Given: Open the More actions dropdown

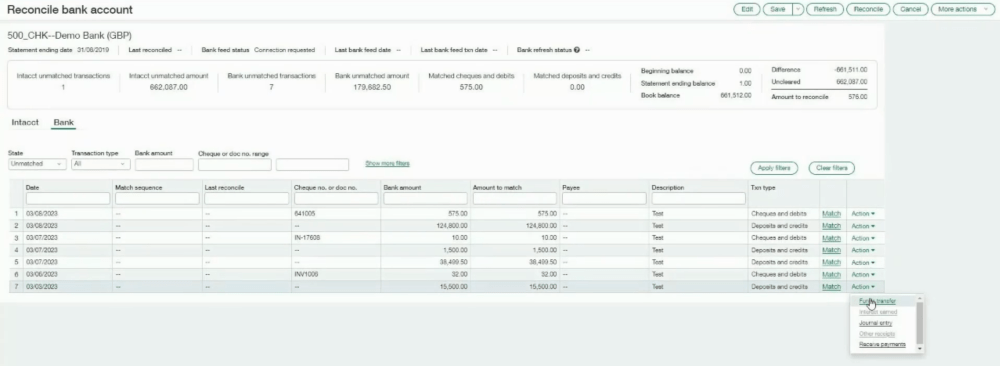Looking at the screenshot, I should tap(963, 10).
